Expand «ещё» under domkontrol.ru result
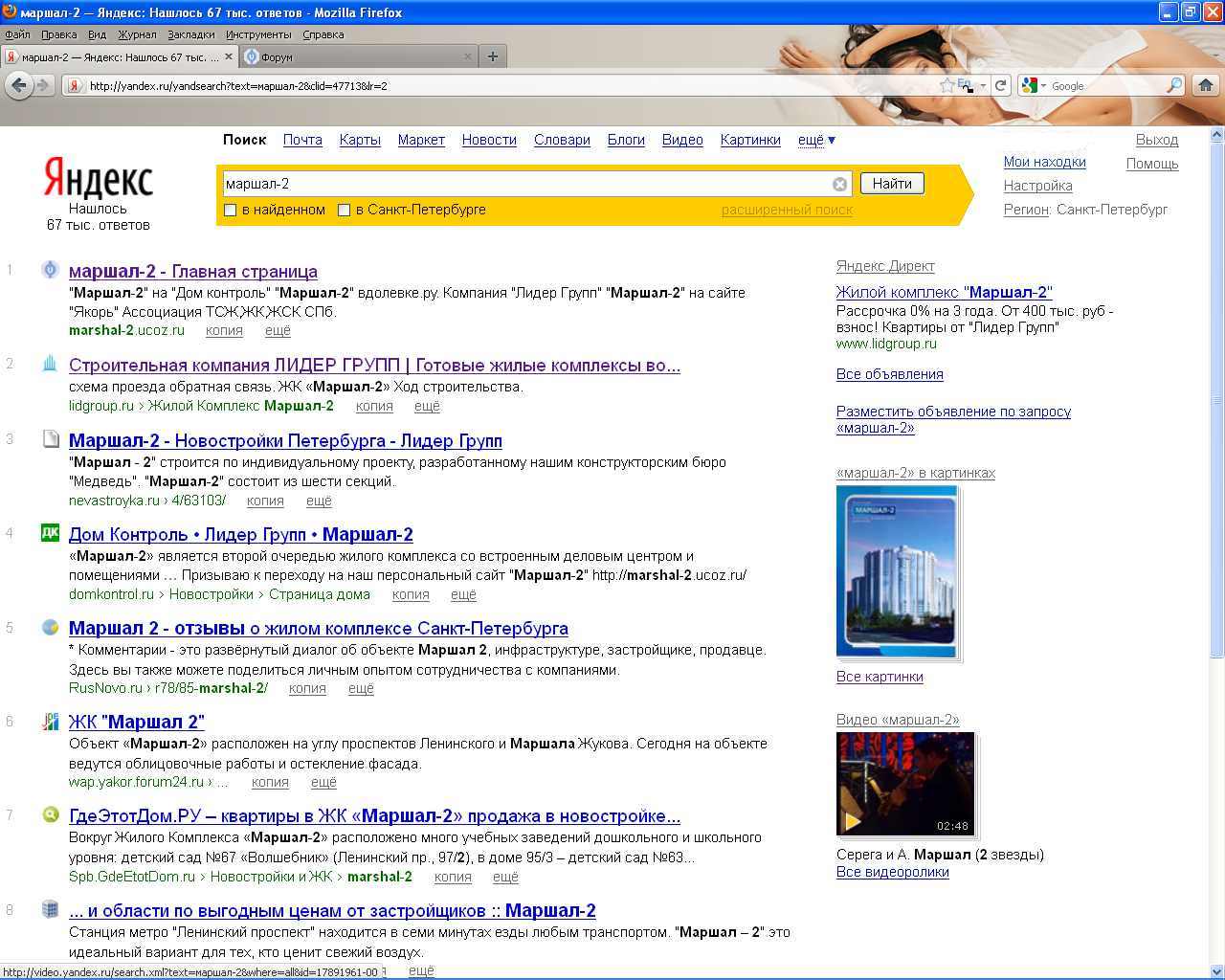Image resolution: width=1225 pixels, height=980 pixels. coord(463,594)
